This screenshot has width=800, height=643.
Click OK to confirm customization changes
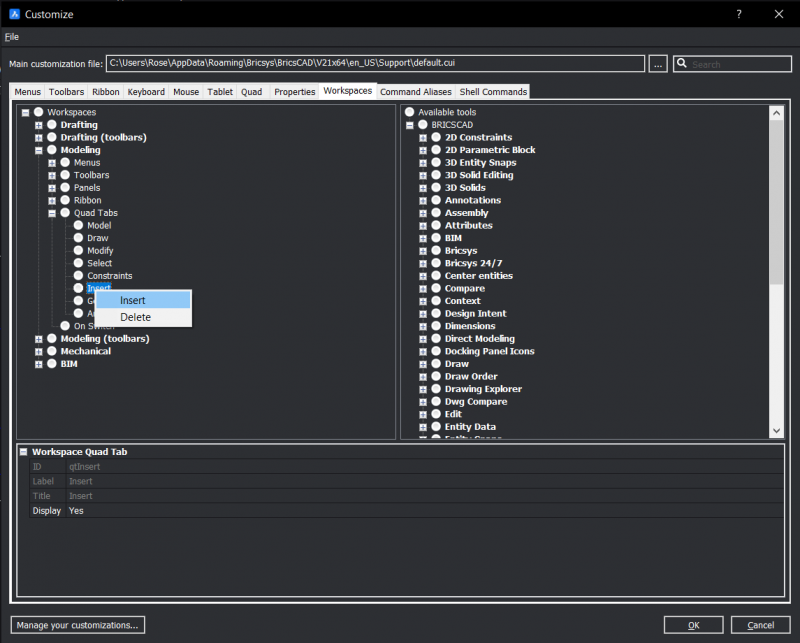[693, 624]
